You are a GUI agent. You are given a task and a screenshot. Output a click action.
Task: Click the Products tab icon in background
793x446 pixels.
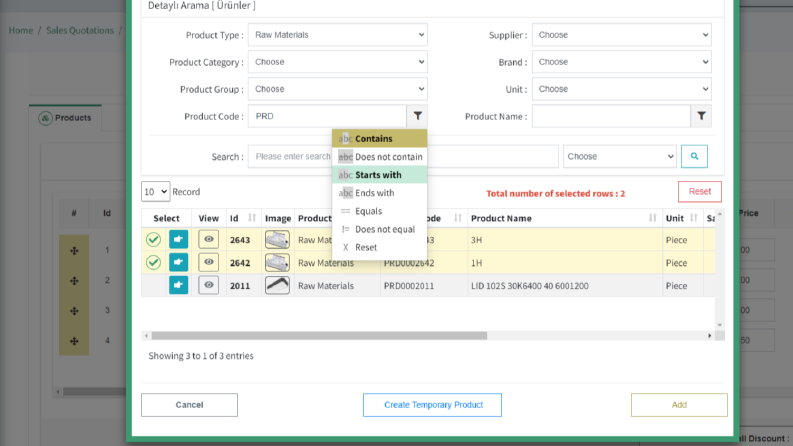pyautogui.click(x=45, y=118)
